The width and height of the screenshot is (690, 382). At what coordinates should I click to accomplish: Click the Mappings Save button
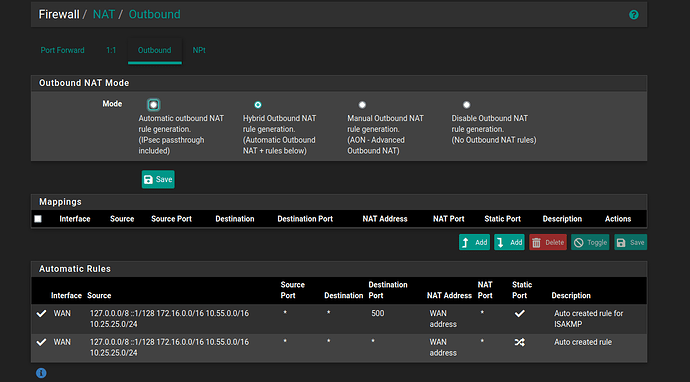[x=631, y=242]
